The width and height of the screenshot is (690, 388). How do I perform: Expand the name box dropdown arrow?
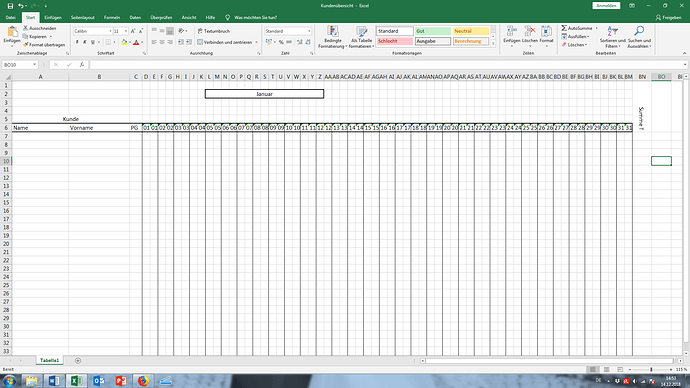click(x=34, y=65)
